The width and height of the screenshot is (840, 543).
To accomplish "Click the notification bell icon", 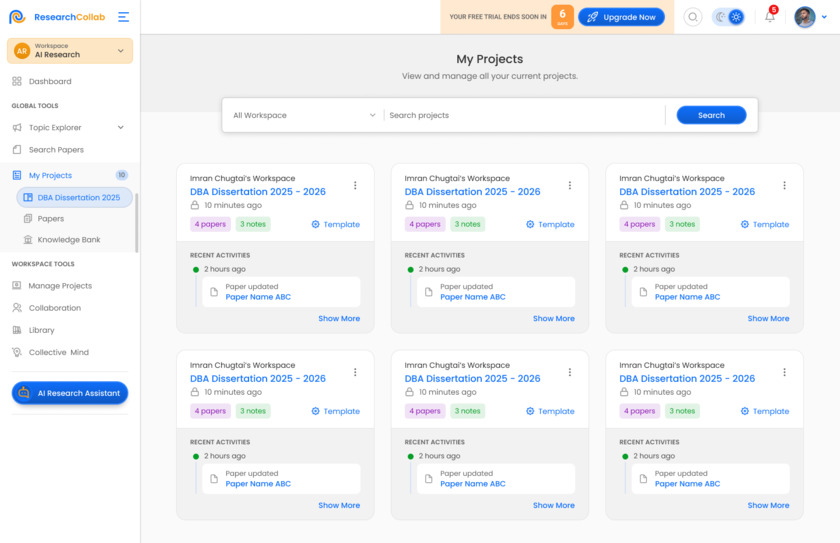I will coord(770,17).
